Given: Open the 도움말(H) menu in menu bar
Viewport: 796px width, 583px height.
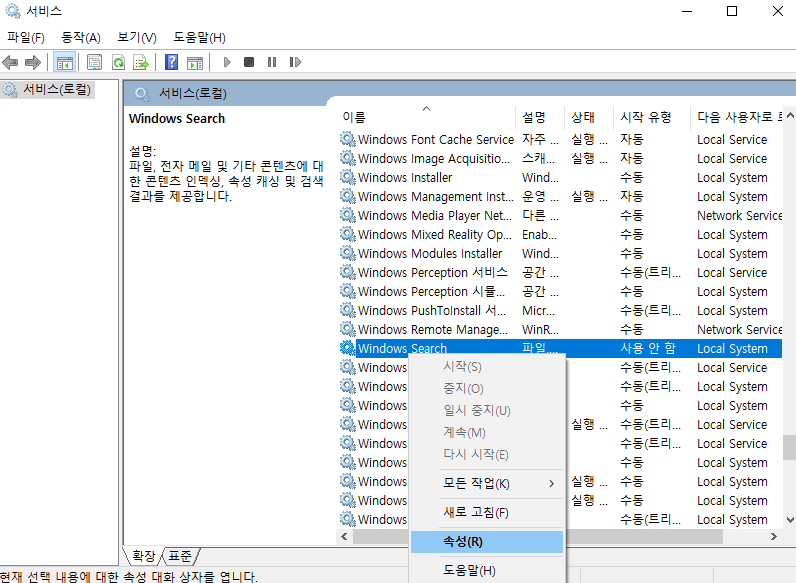Looking at the screenshot, I should [x=200, y=38].
